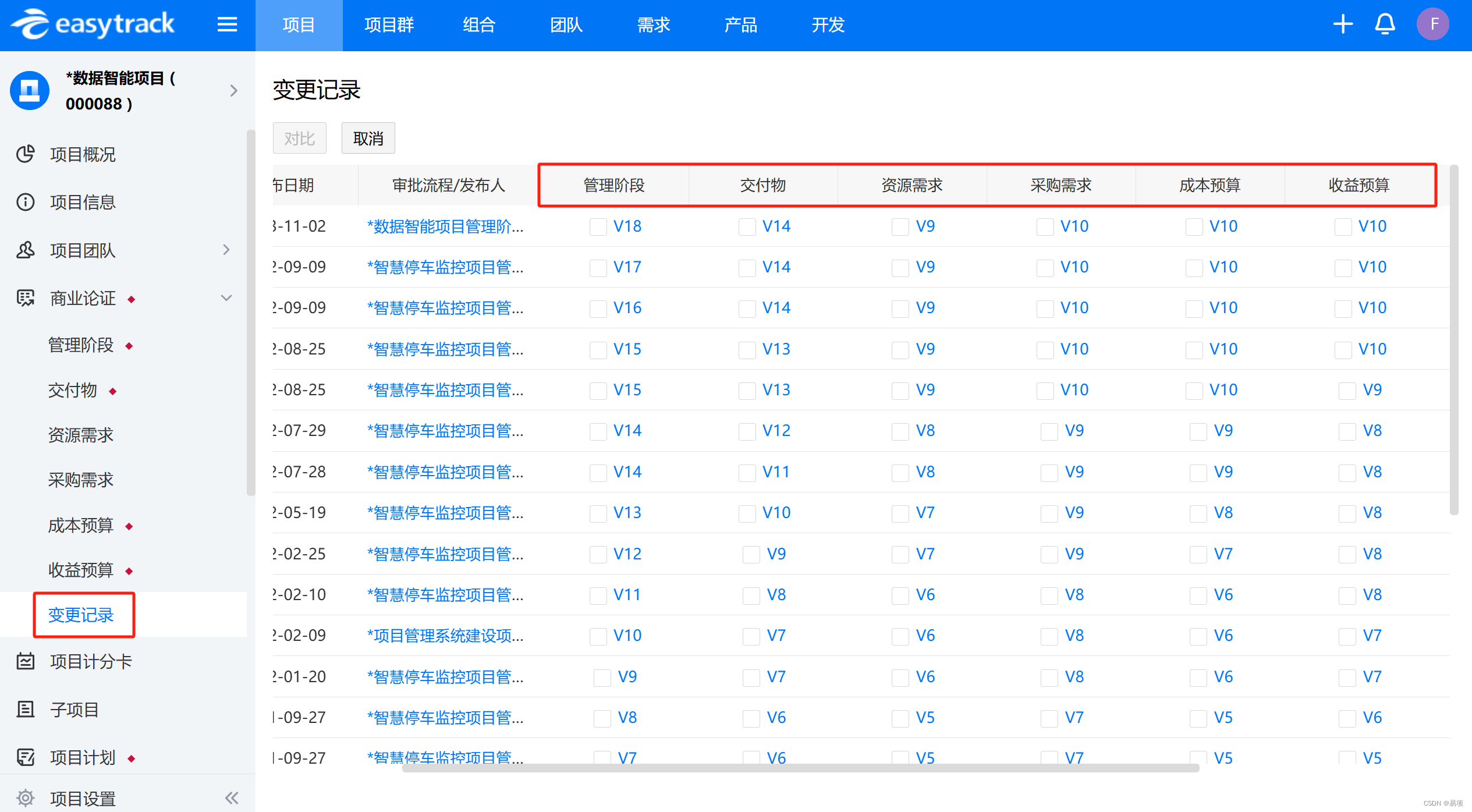Check the V17 管理阶段 checkbox
The width and height of the screenshot is (1472, 812).
(598, 268)
